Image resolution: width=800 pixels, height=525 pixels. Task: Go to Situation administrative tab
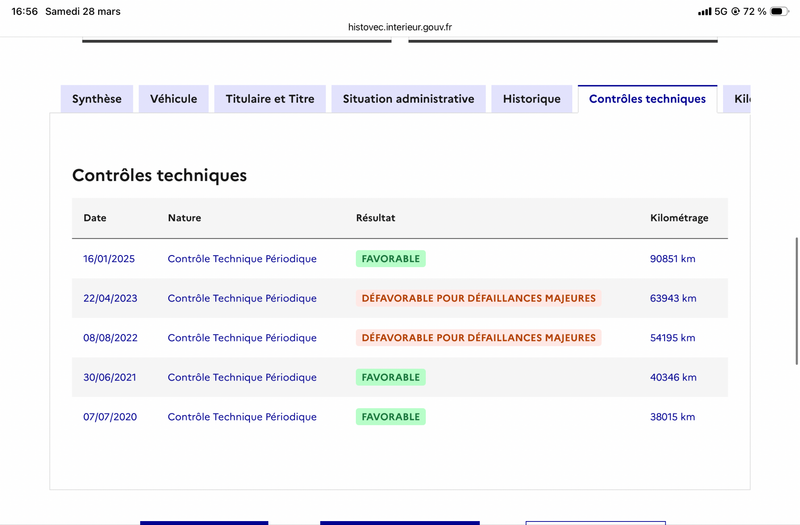point(408,99)
